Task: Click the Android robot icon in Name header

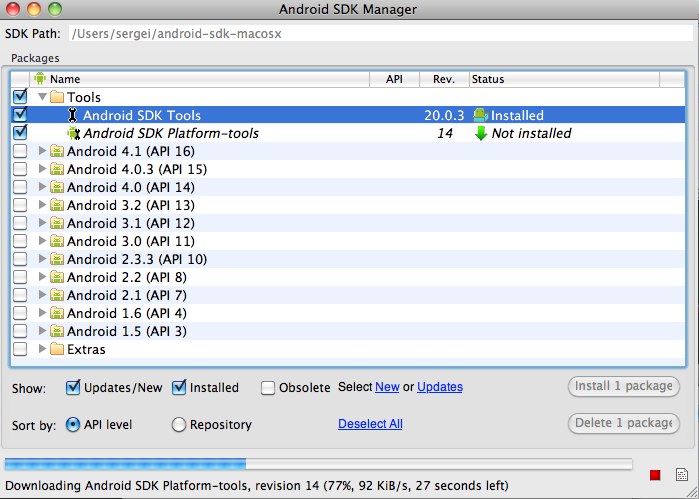Action: (40, 78)
